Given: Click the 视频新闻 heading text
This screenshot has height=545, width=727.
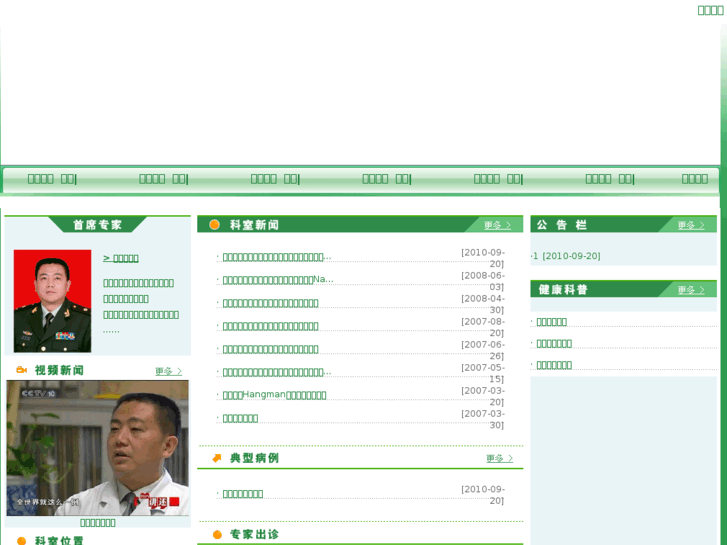Looking at the screenshot, I should tap(59, 370).
